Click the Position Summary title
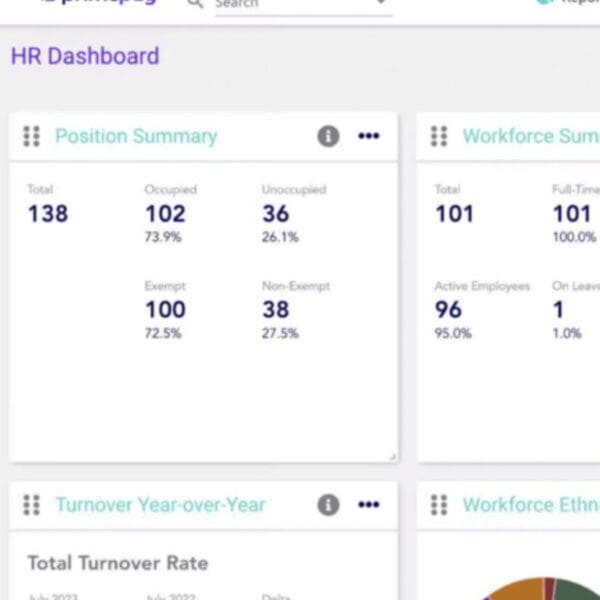Viewport: 600px width, 600px height. click(136, 136)
